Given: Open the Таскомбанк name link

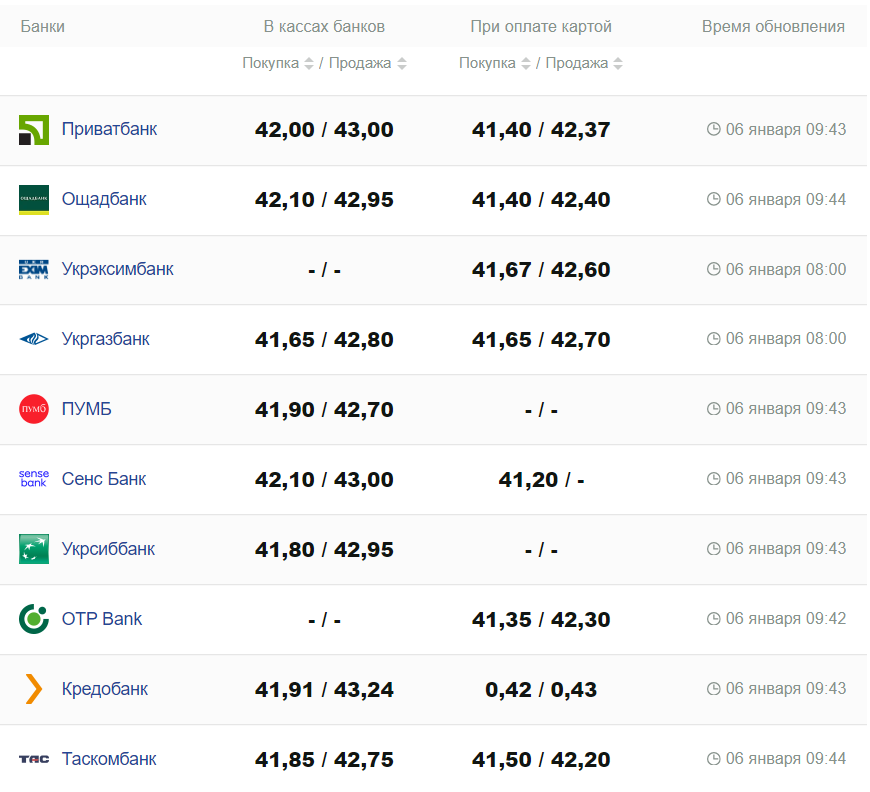Looking at the screenshot, I should (109, 759).
